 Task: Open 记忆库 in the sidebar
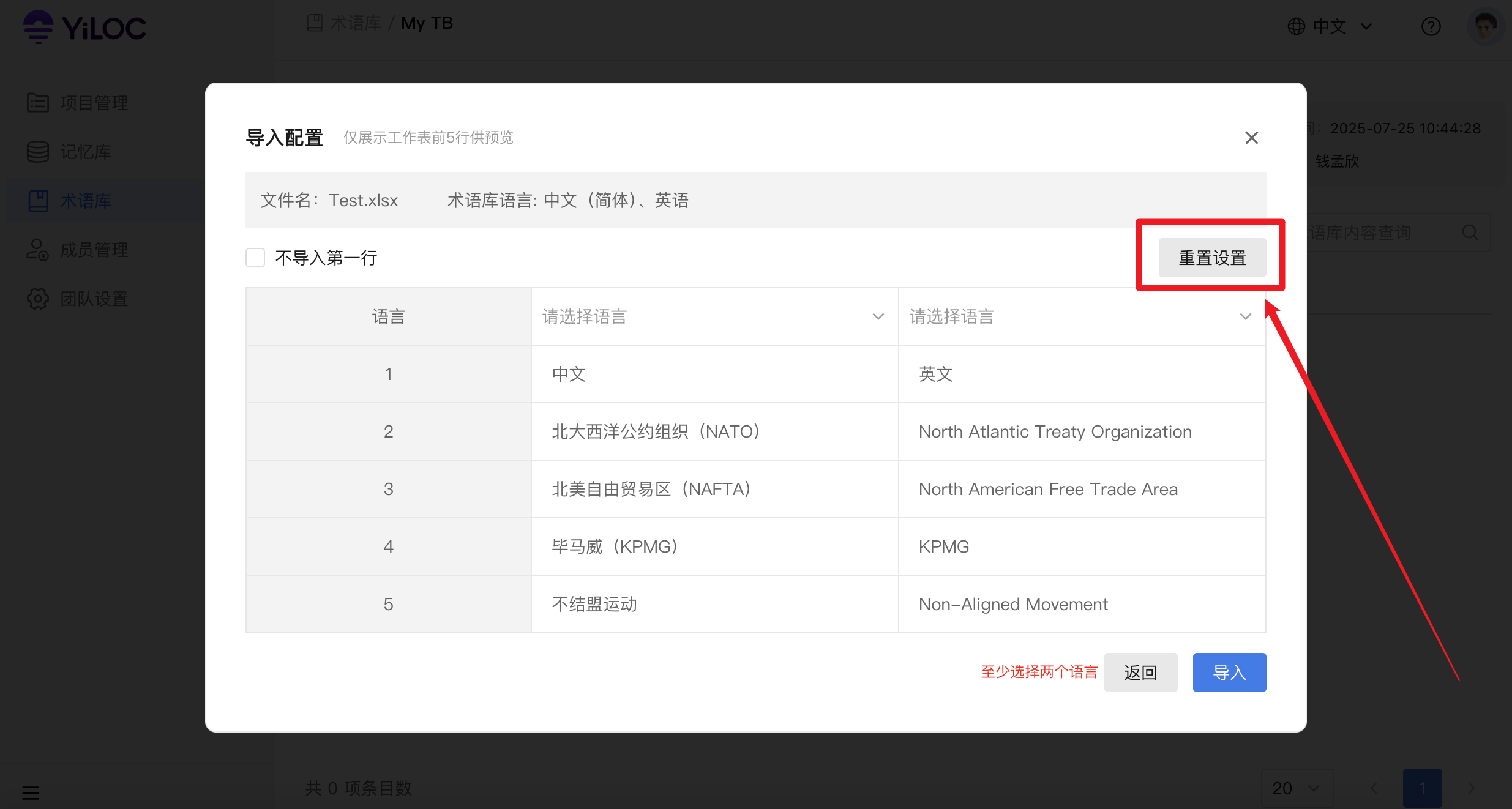pos(86,152)
